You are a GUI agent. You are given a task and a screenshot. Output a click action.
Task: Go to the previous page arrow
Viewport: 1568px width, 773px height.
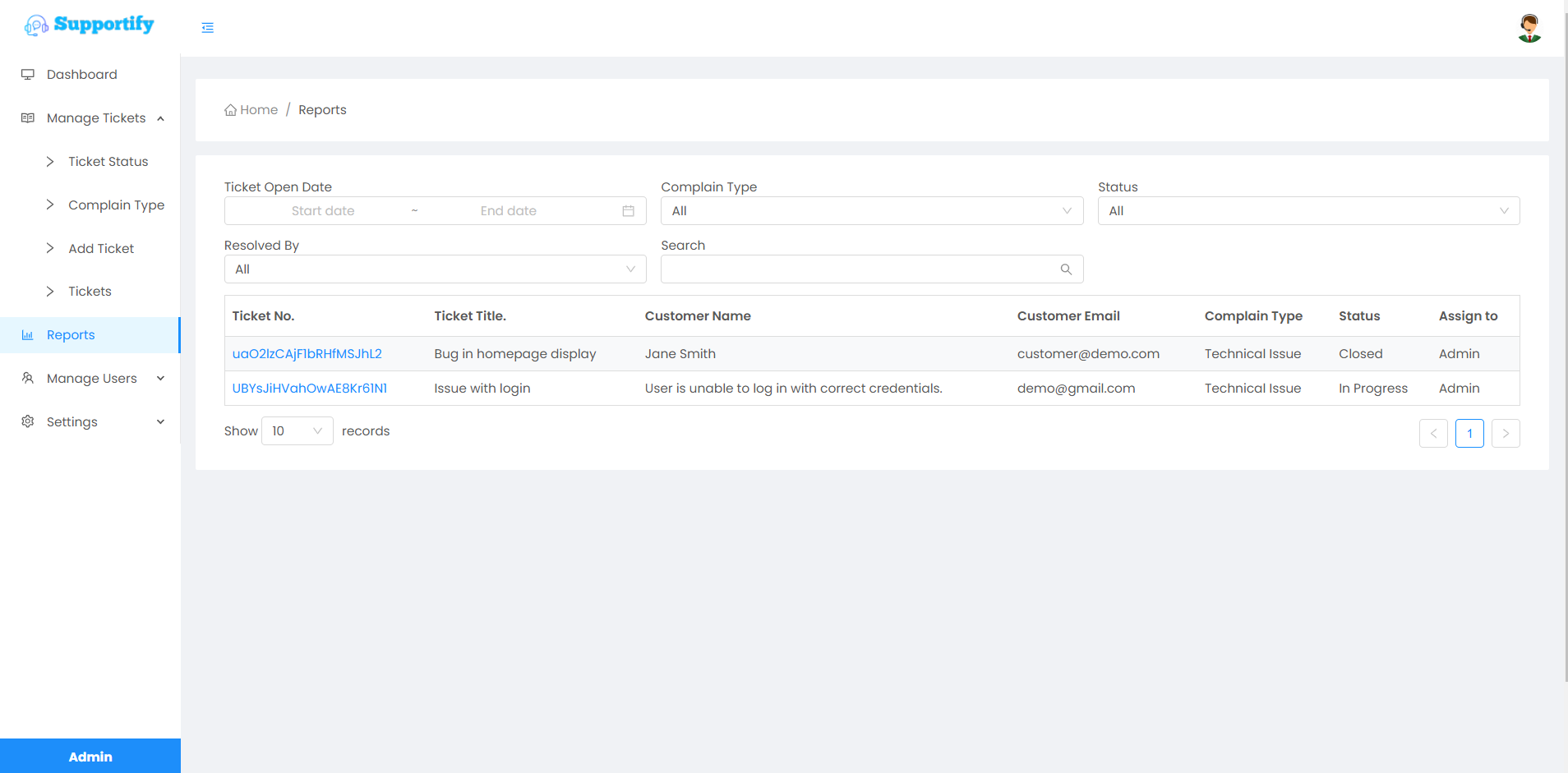(1433, 433)
